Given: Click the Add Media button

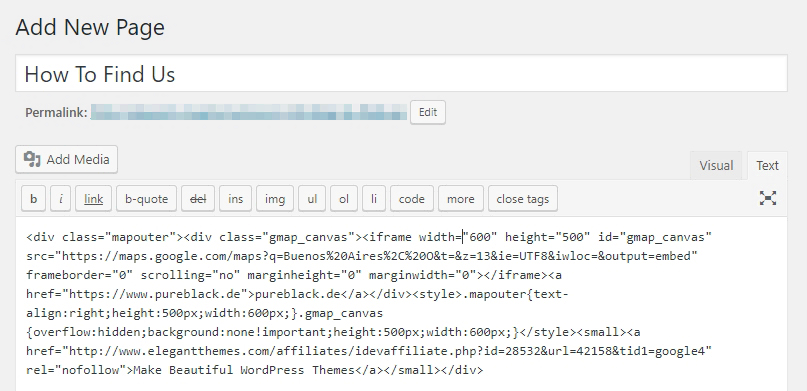Looking at the screenshot, I should coord(66,159).
